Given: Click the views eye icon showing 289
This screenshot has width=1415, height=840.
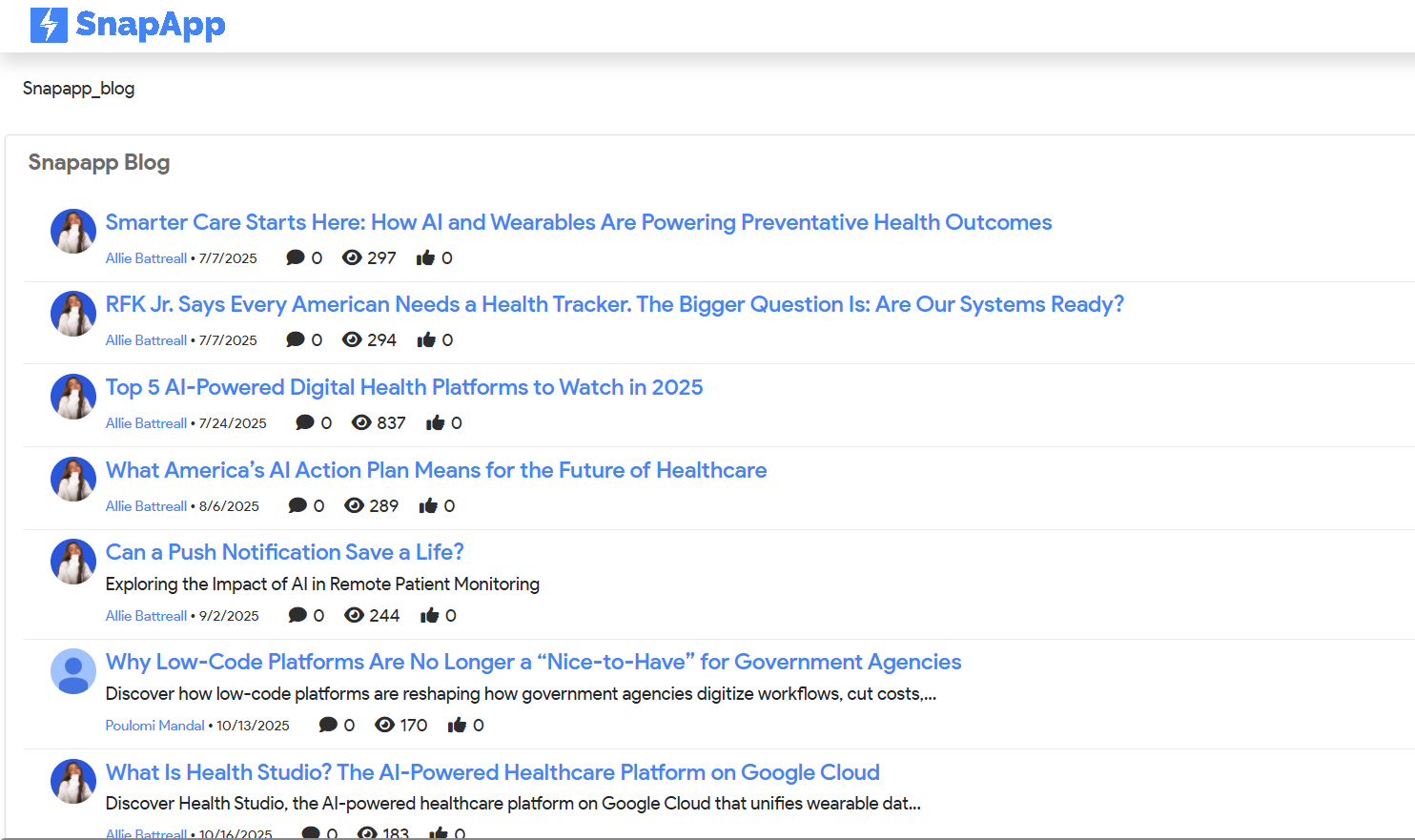Looking at the screenshot, I should coord(354,505).
